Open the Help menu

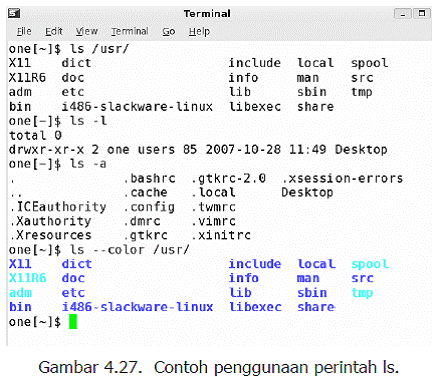click(x=199, y=32)
